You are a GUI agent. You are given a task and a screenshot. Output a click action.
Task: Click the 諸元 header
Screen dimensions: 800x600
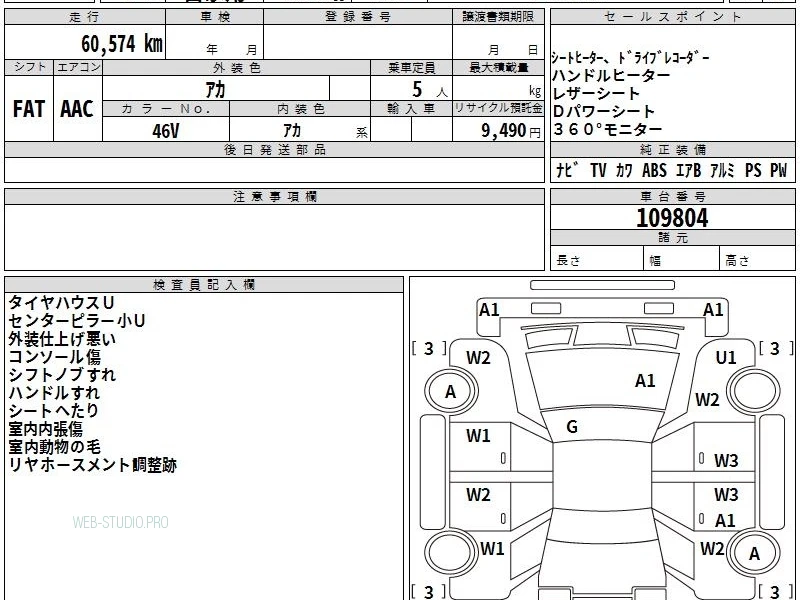672,238
